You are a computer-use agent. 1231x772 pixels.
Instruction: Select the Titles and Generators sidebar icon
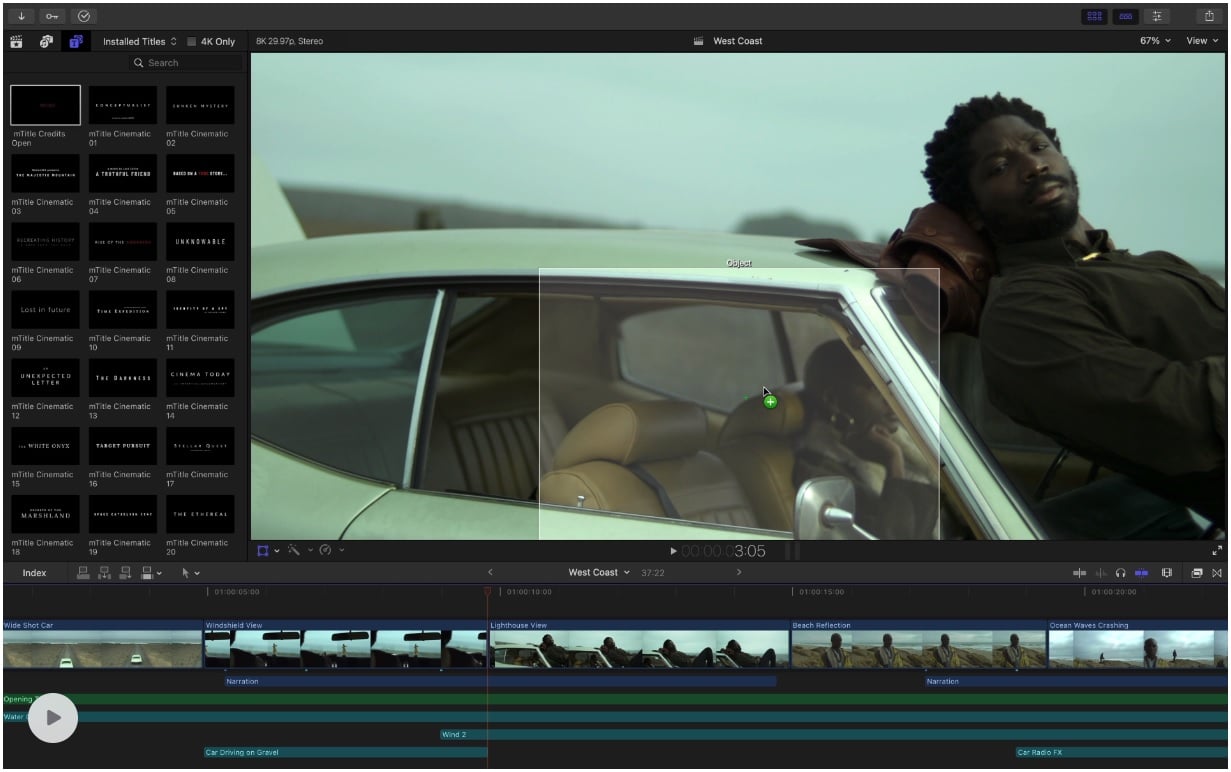[76, 41]
